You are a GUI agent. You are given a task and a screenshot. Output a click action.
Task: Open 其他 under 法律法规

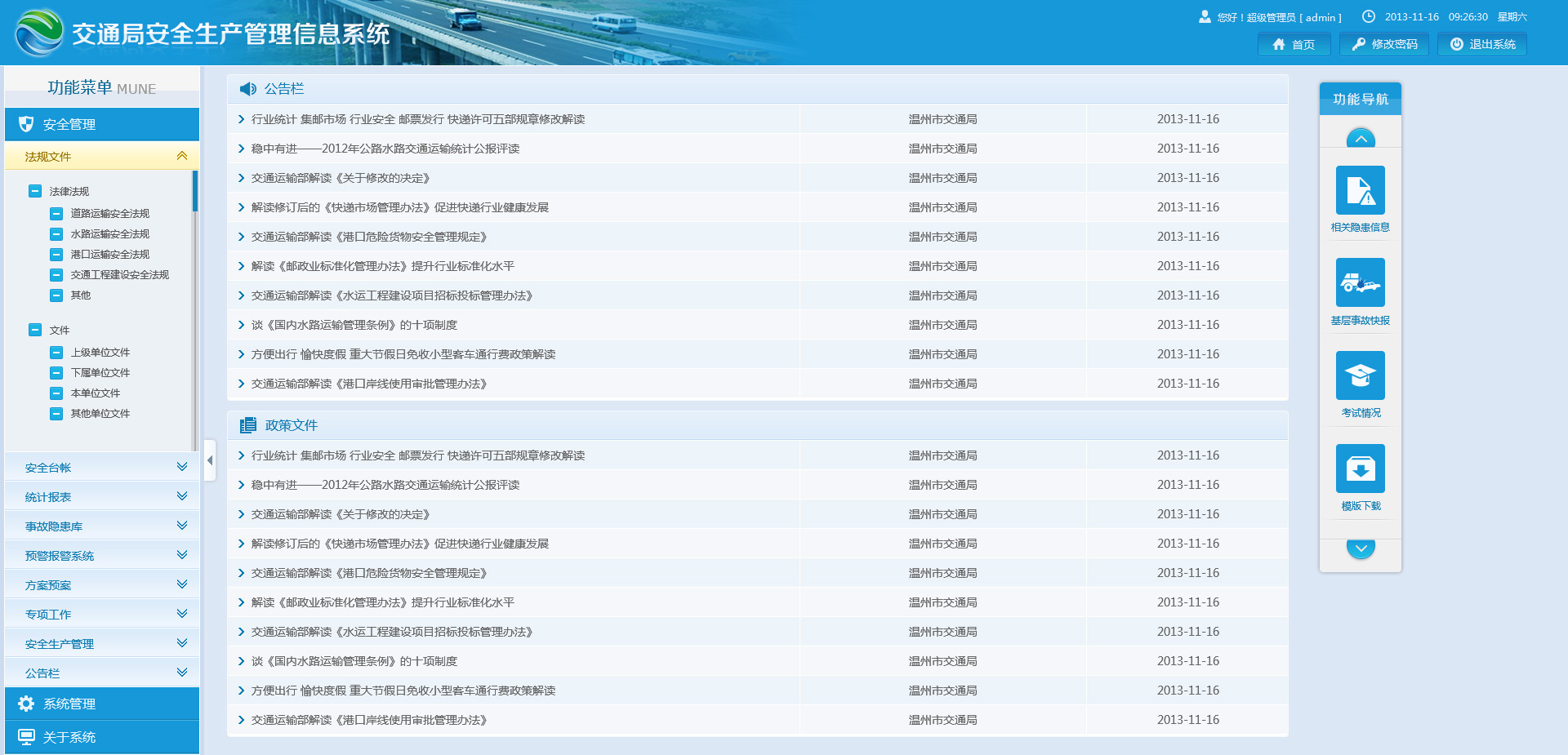tap(80, 295)
